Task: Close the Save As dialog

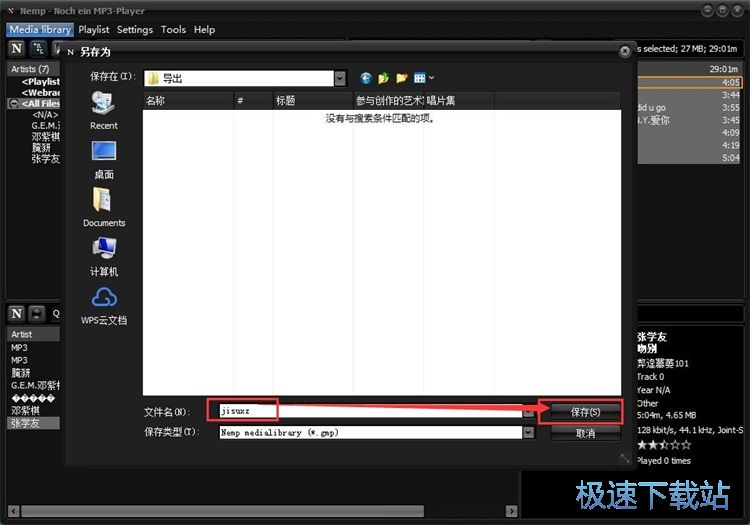Action: (625, 51)
